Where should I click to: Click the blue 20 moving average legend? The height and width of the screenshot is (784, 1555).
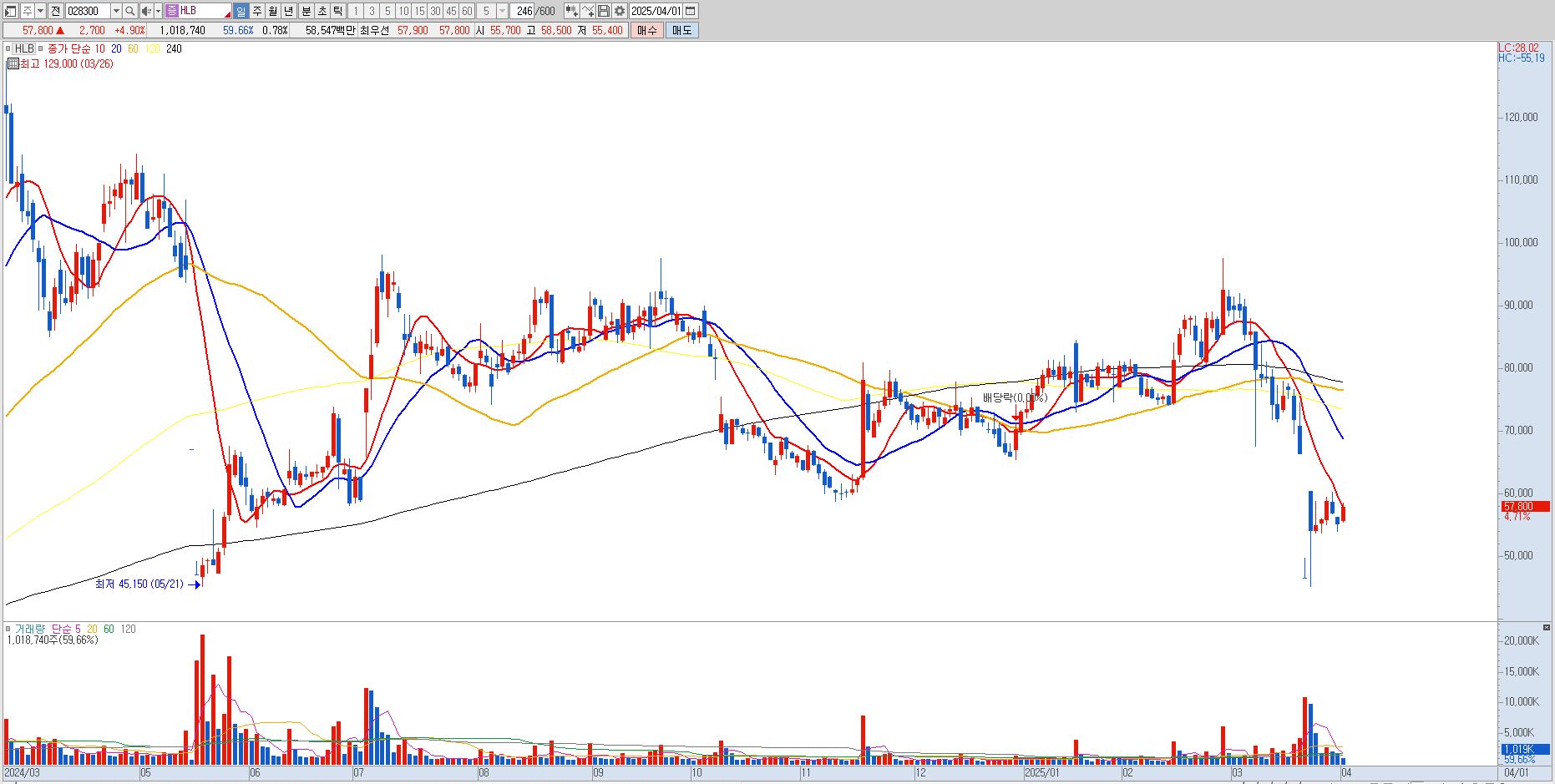coord(116,48)
